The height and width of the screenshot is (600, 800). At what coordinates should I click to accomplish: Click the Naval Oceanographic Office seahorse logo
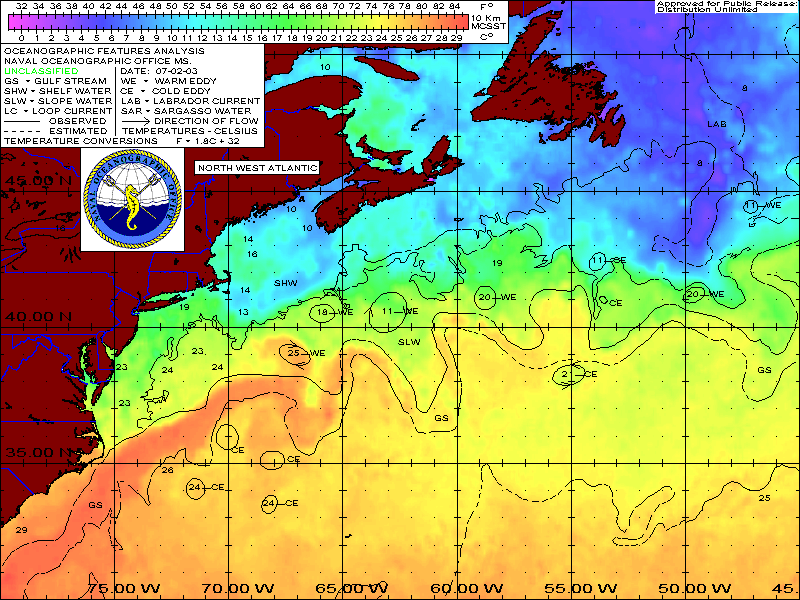[131, 202]
